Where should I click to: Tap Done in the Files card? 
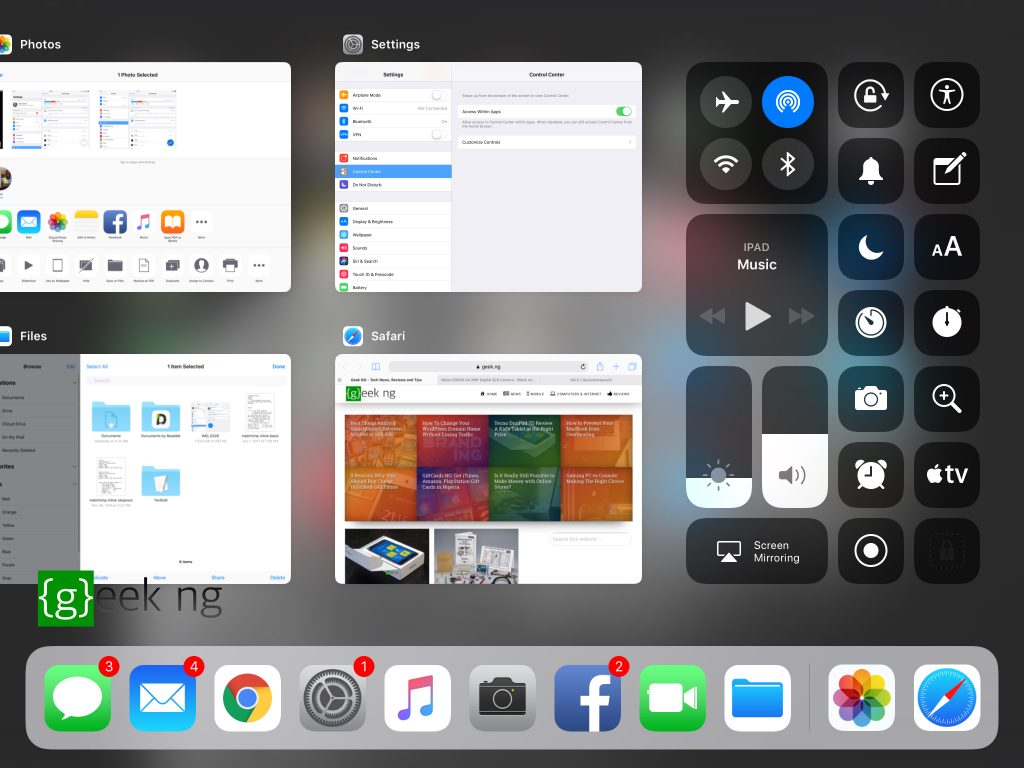coord(279,366)
